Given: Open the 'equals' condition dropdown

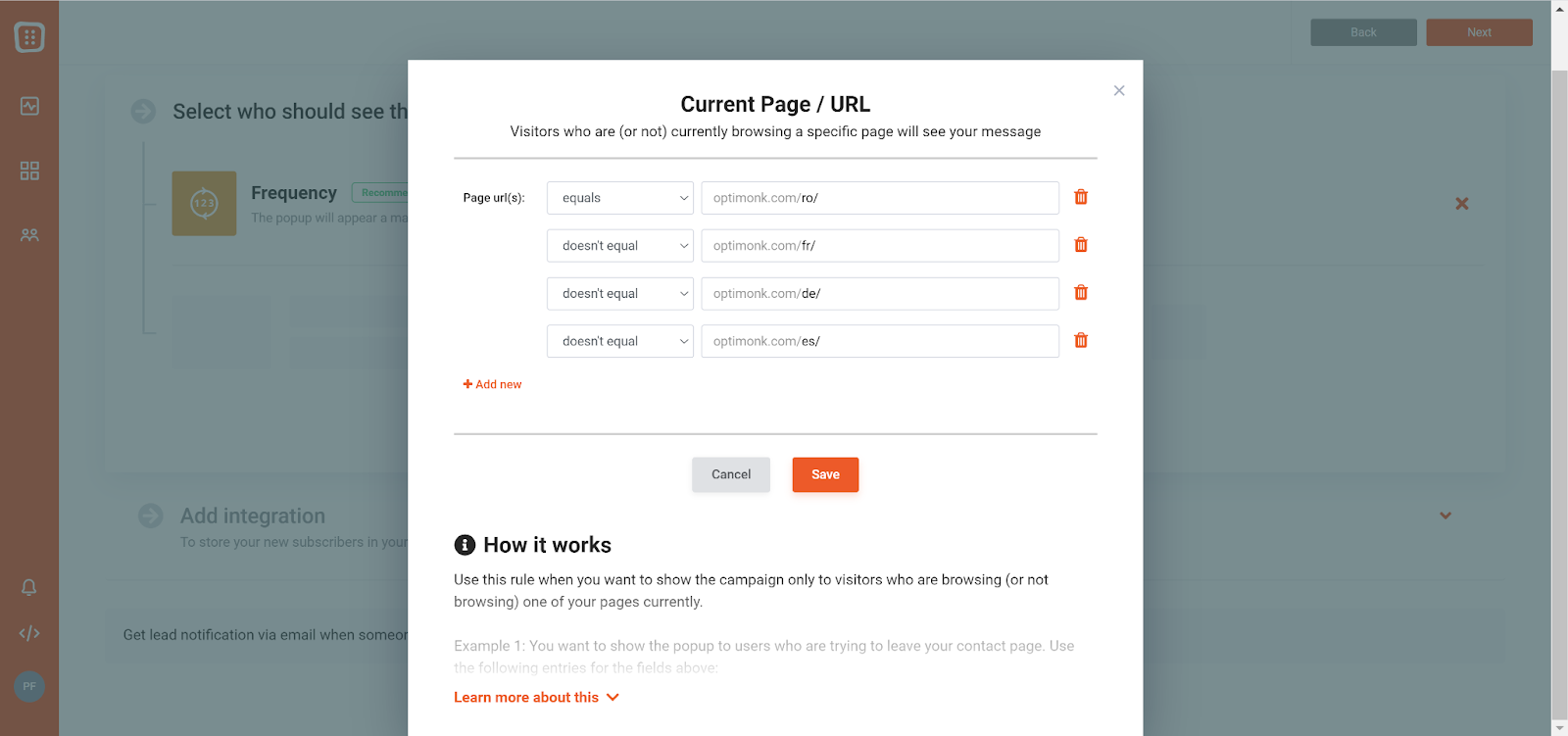Looking at the screenshot, I should 620,198.
